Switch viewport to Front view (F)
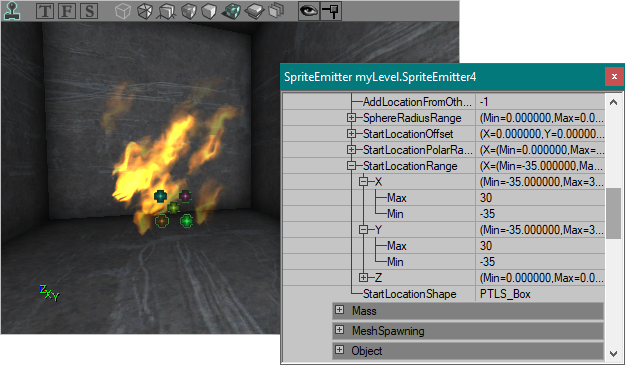This screenshot has width=625, height=365. coord(67,11)
